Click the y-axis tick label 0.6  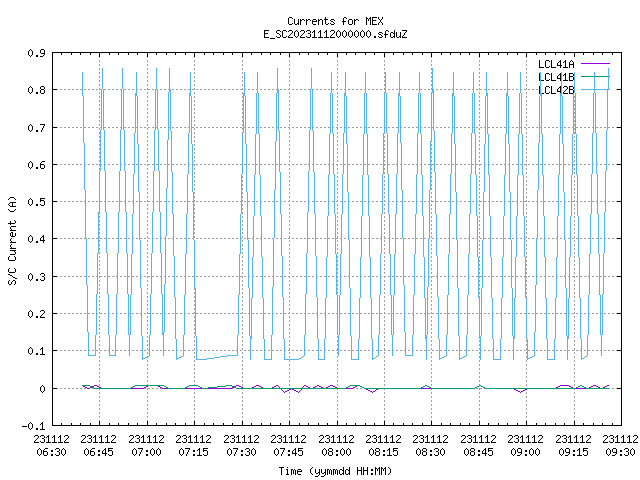tap(37, 165)
